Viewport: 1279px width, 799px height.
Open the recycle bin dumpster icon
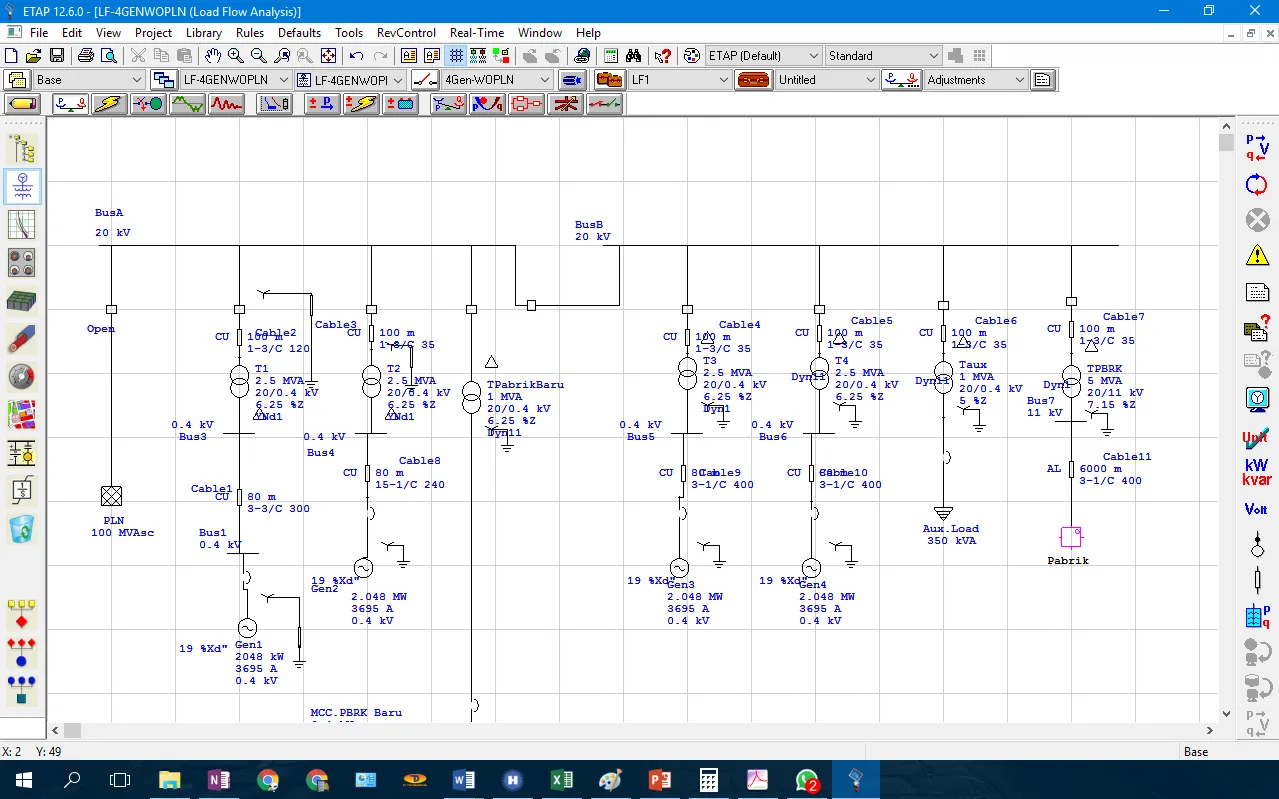tap(22, 528)
